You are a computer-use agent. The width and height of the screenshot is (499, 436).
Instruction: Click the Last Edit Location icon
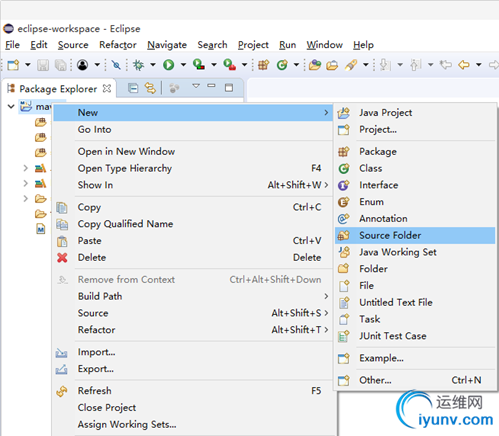(445, 65)
